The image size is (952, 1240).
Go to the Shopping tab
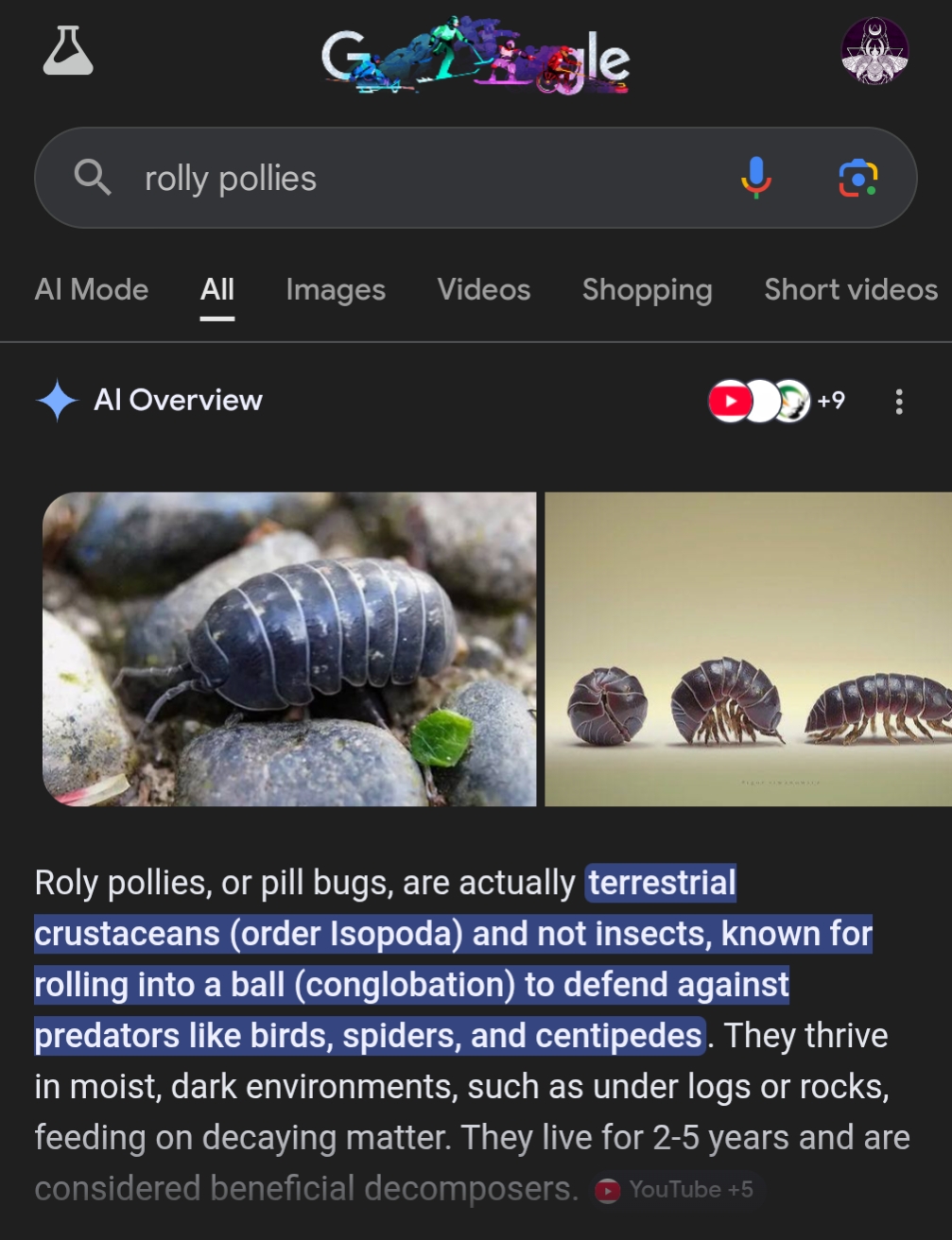(x=648, y=289)
